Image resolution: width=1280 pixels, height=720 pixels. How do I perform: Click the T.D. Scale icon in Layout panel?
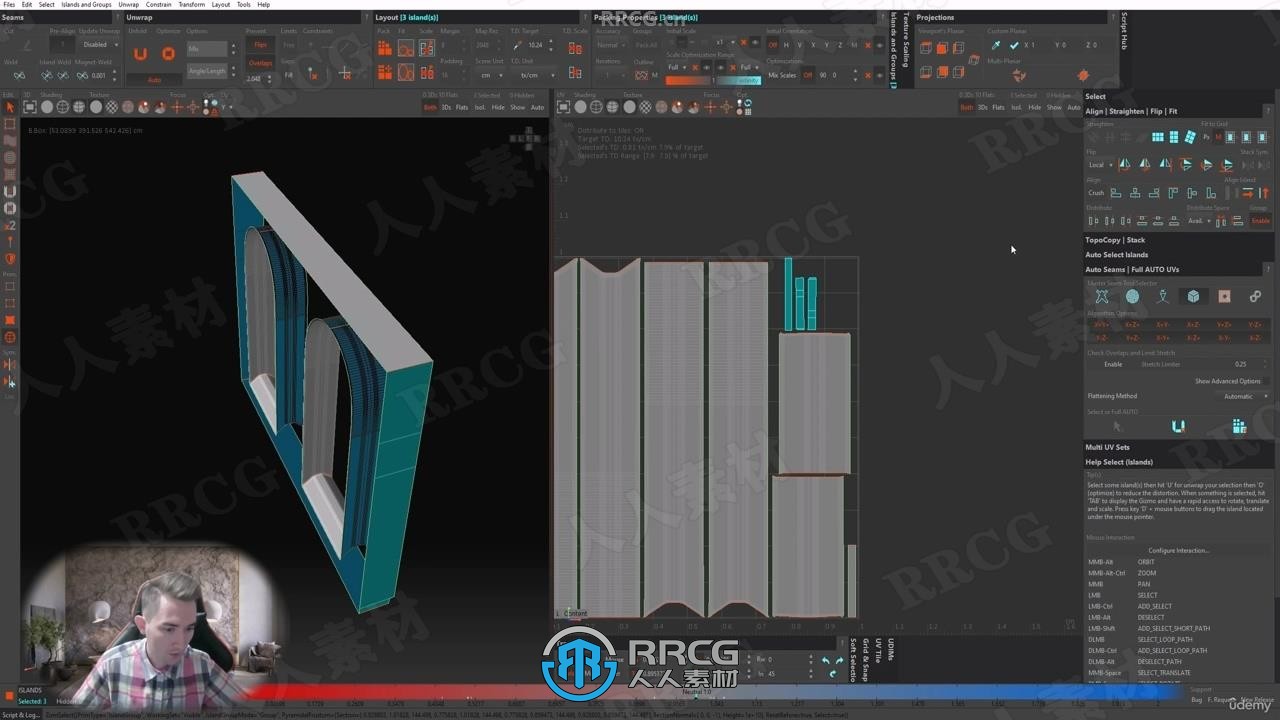point(574,47)
